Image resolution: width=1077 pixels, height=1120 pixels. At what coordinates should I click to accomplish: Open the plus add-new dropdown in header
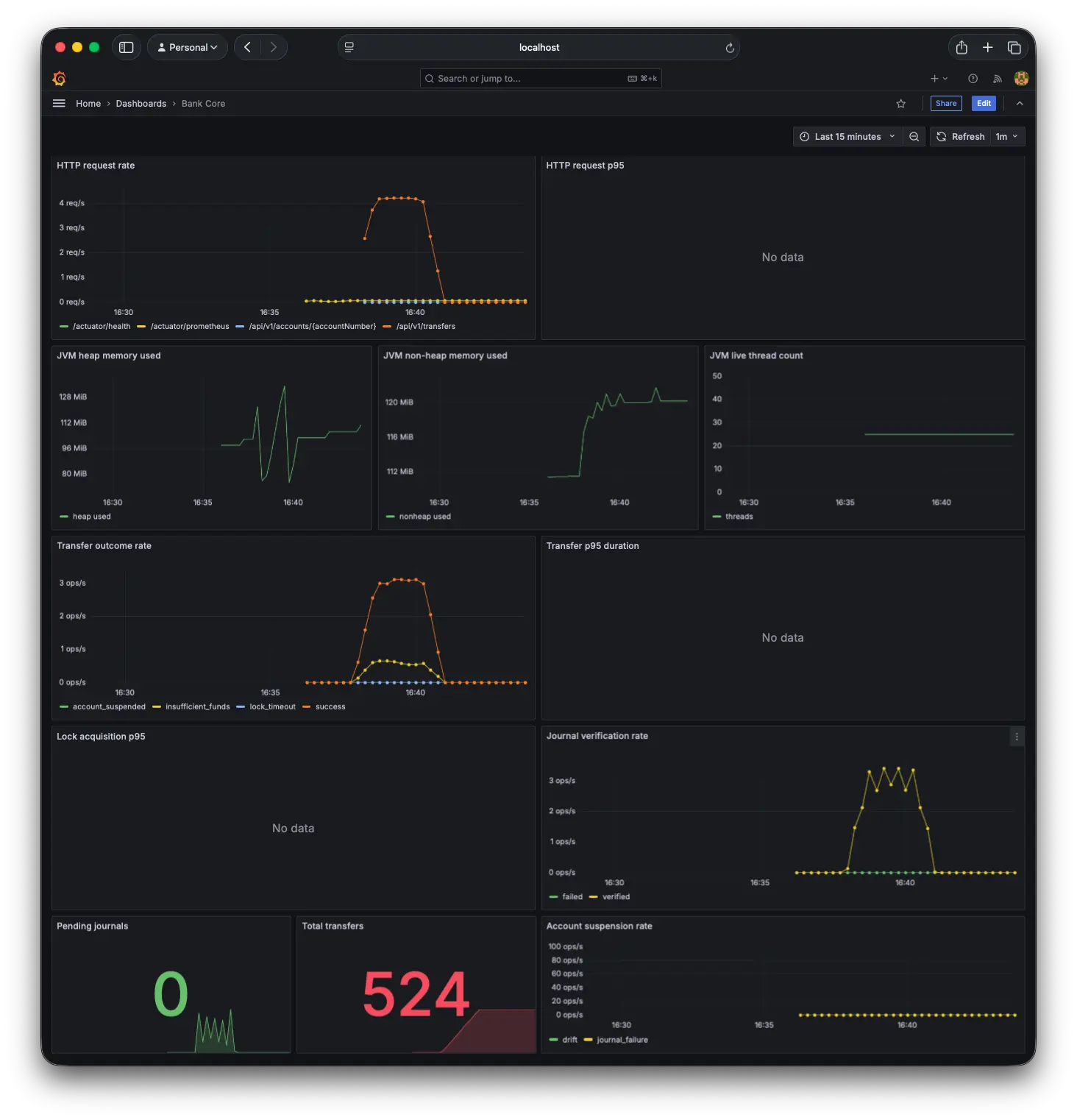click(x=939, y=79)
